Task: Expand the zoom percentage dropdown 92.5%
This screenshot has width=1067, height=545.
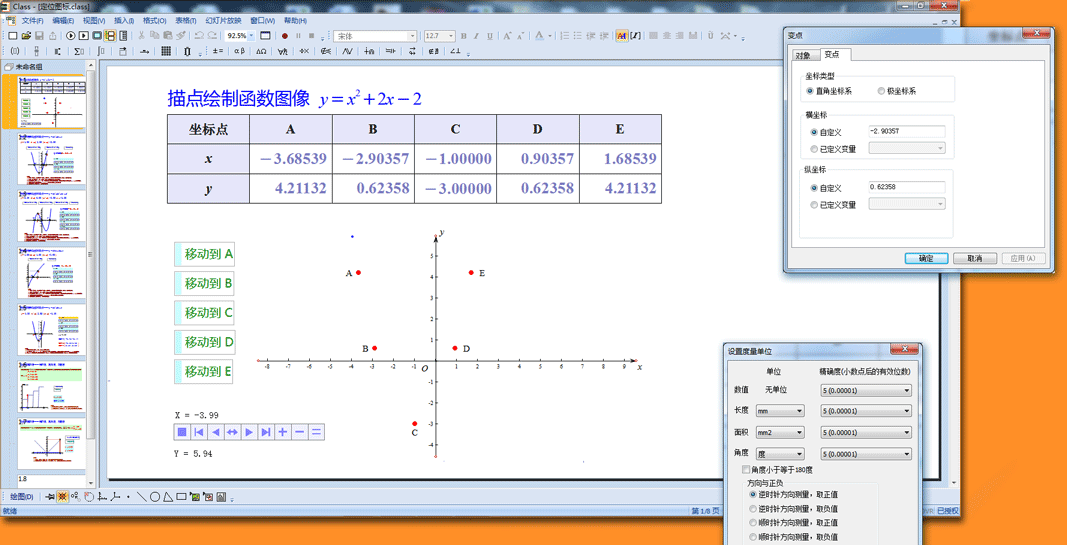Action: (x=251, y=36)
